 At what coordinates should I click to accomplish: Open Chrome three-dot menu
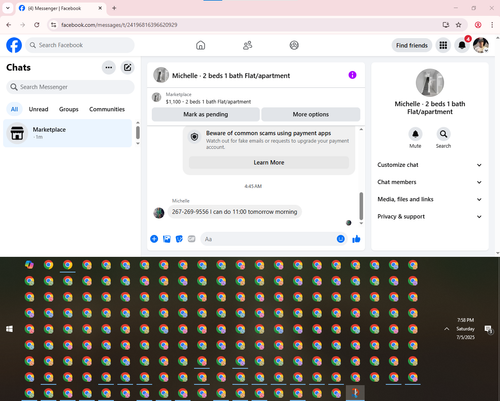(492, 25)
